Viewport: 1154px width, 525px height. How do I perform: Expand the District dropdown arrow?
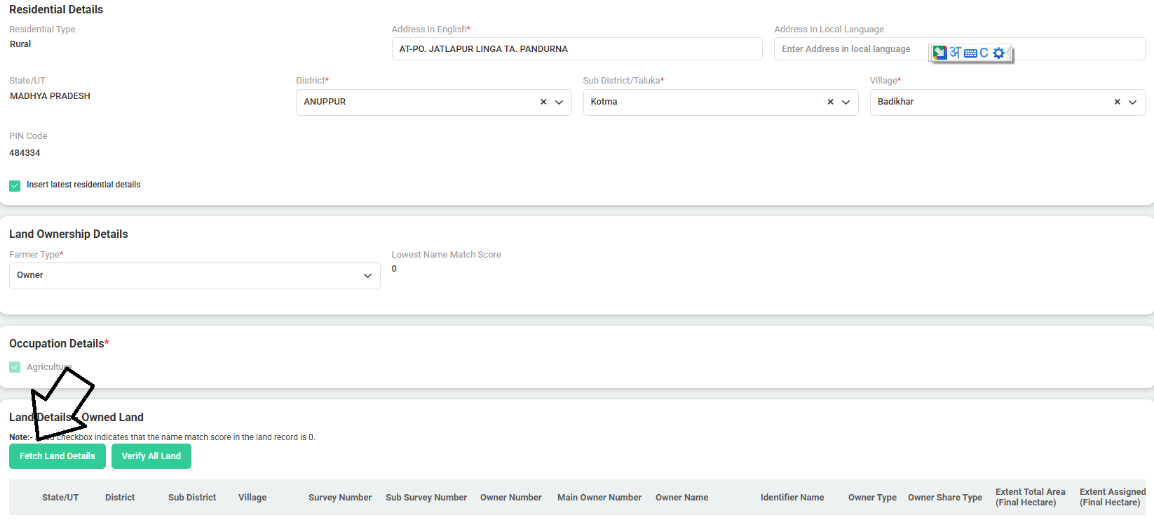click(x=559, y=102)
